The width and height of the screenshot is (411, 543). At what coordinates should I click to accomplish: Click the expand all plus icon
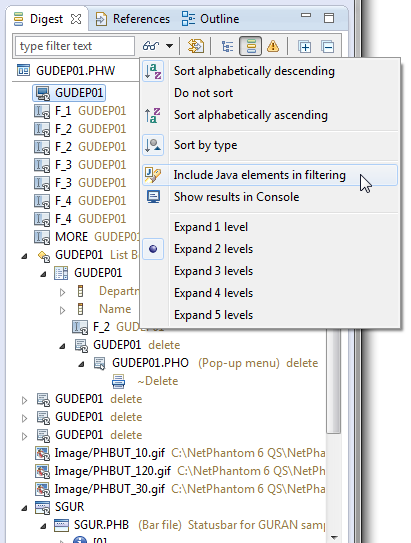(x=305, y=46)
